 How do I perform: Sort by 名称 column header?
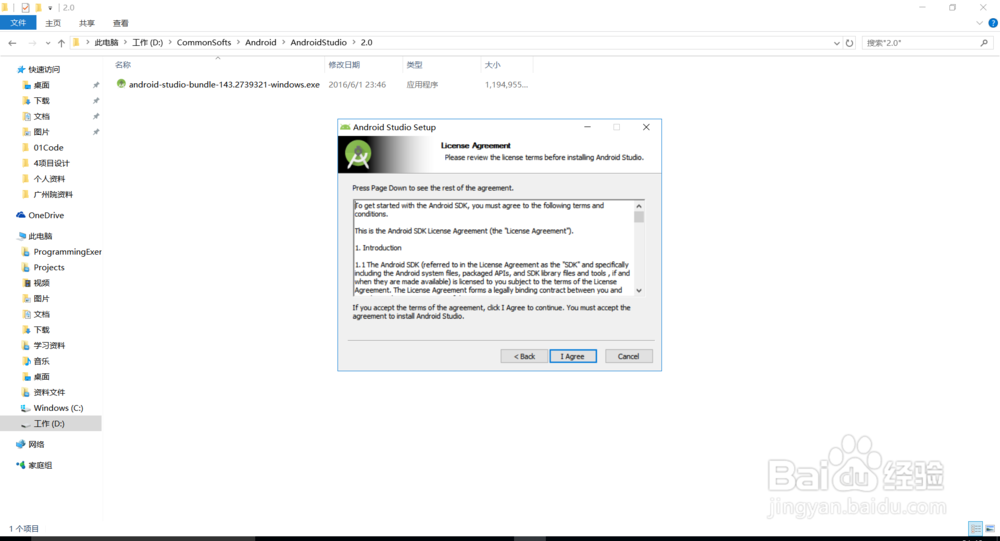pos(123,64)
